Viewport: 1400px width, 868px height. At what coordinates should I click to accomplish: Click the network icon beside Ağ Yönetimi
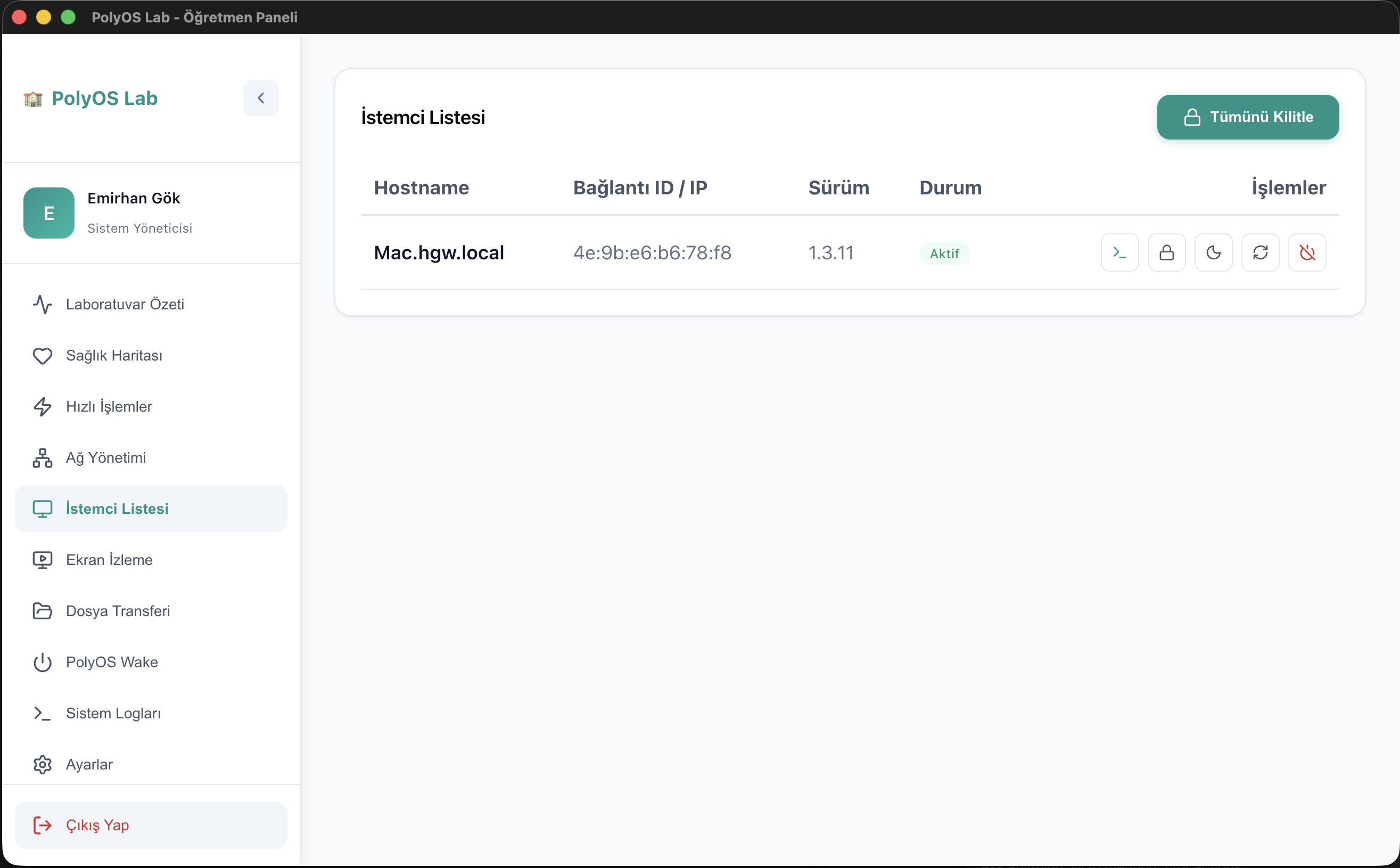click(x=43, y=458)
